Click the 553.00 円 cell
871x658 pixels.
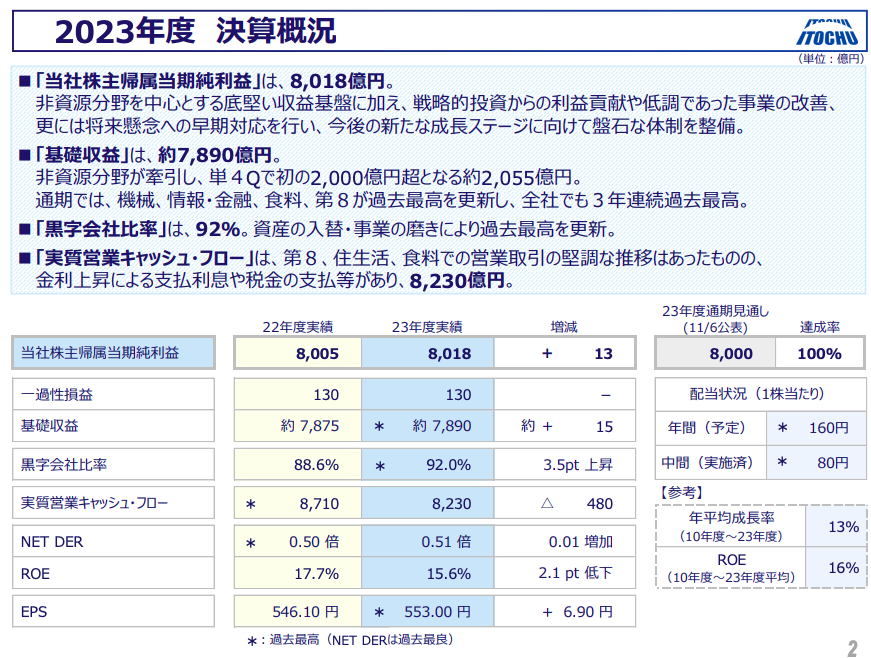pos(428,611)
